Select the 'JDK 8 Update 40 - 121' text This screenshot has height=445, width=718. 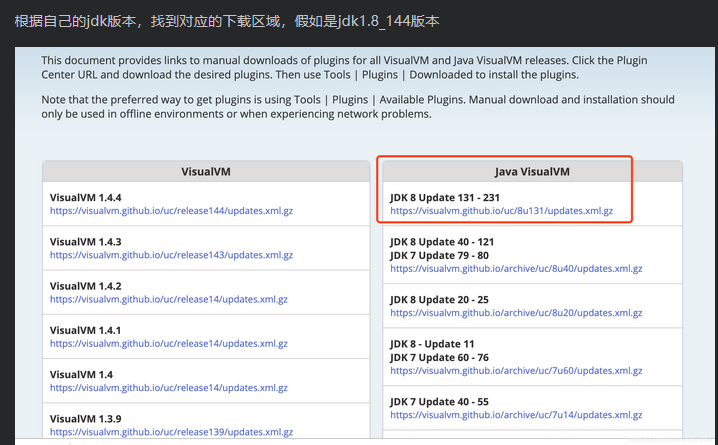(442, 242)
